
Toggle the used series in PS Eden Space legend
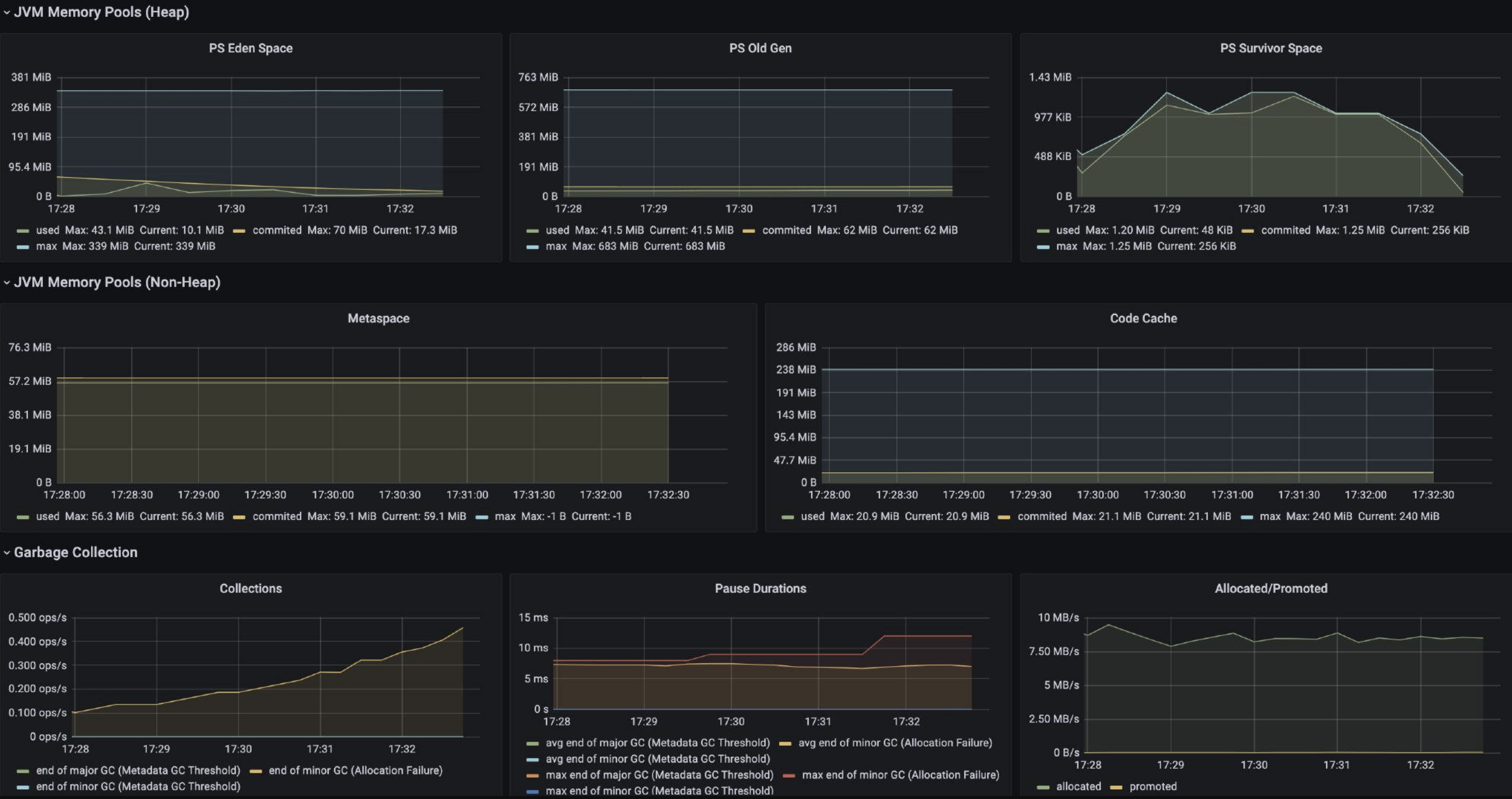point(48,230)
